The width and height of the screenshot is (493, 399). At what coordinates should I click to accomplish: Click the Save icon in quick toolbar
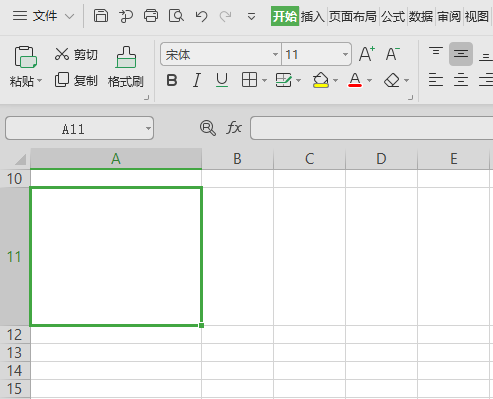click(101, 16)
